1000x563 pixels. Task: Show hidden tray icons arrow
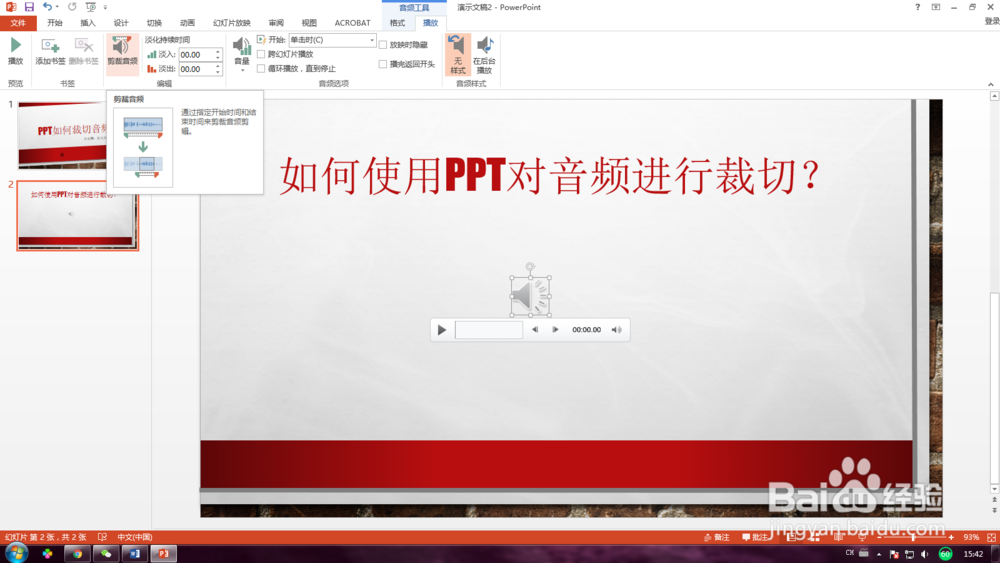[x=879, y=553]
